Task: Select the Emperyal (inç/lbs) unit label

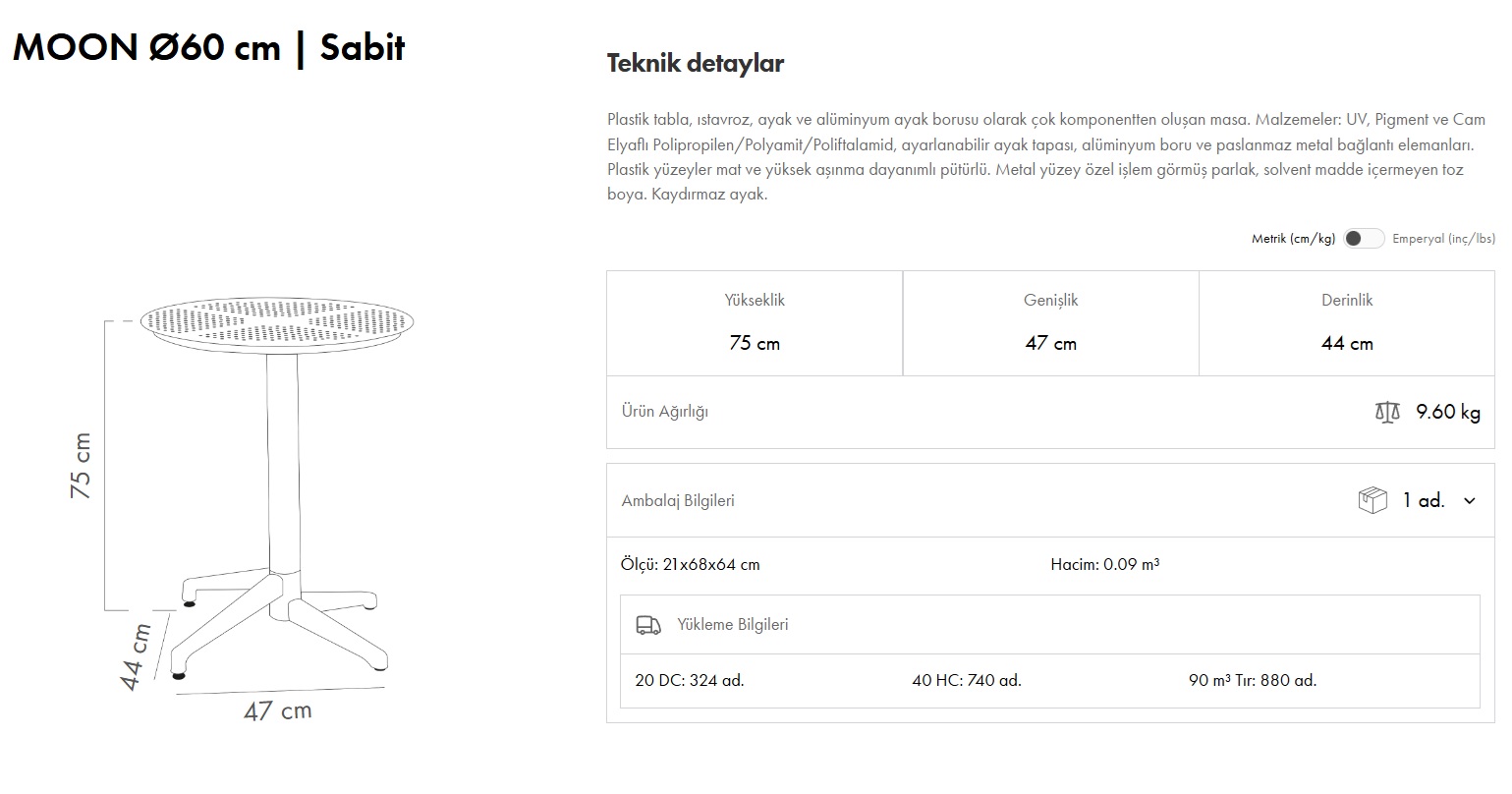Action: click(x=1443, y=239)
